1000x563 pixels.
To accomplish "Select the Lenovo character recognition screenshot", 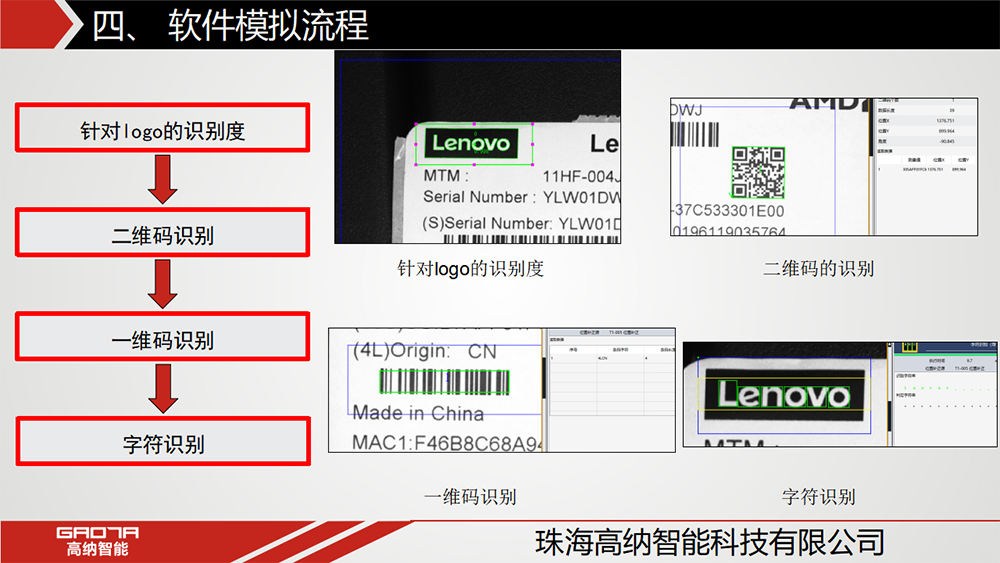I will (841, 395).
